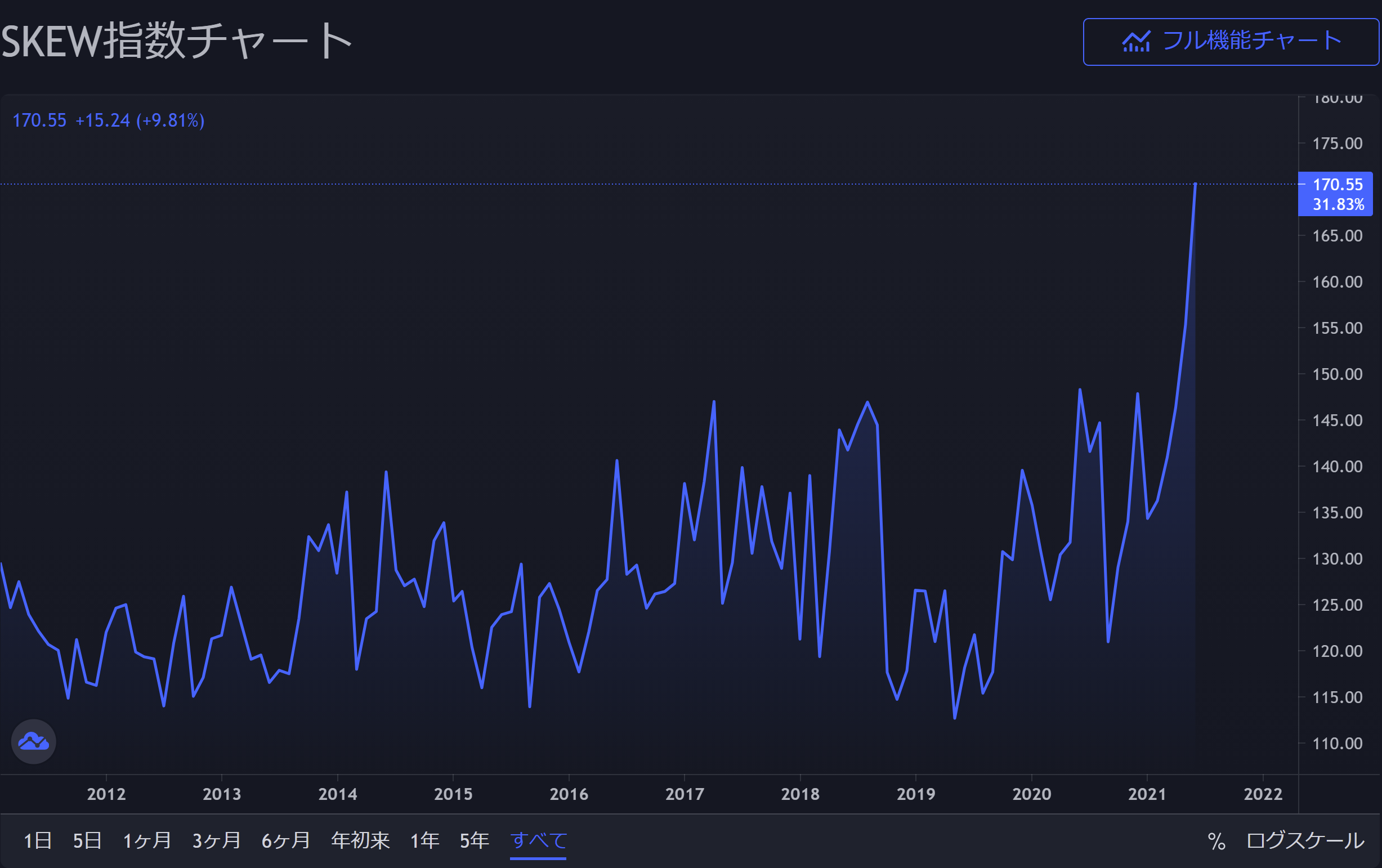Viewport: 1382px width, 868px height.
Task: Choose the 5年 time range
Action: coord(474,840)
